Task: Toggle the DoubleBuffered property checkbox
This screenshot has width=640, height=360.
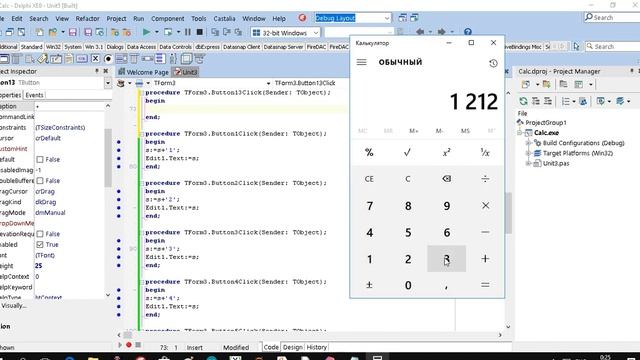Action: click(40, 180)
